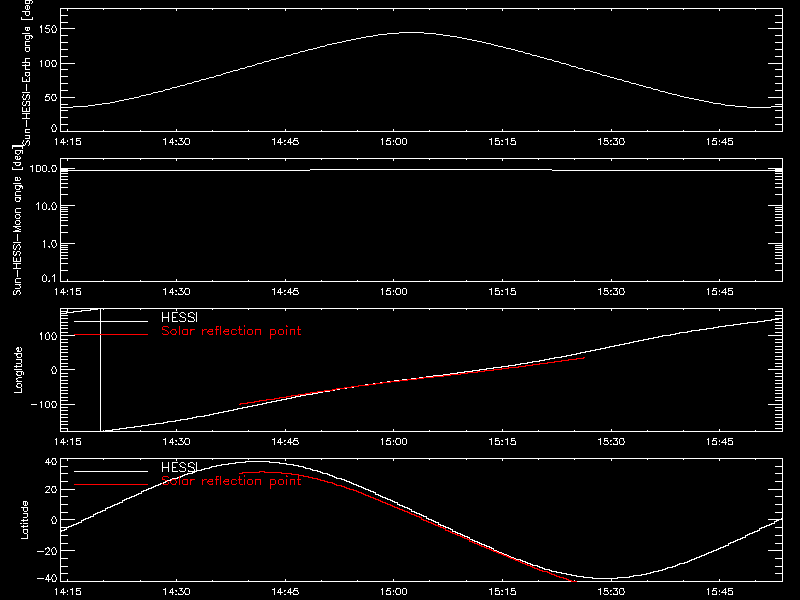Click the red reflection curve start in Longitude plot
The height and width of the screenshot is (600, 800).
click(240, 404)
